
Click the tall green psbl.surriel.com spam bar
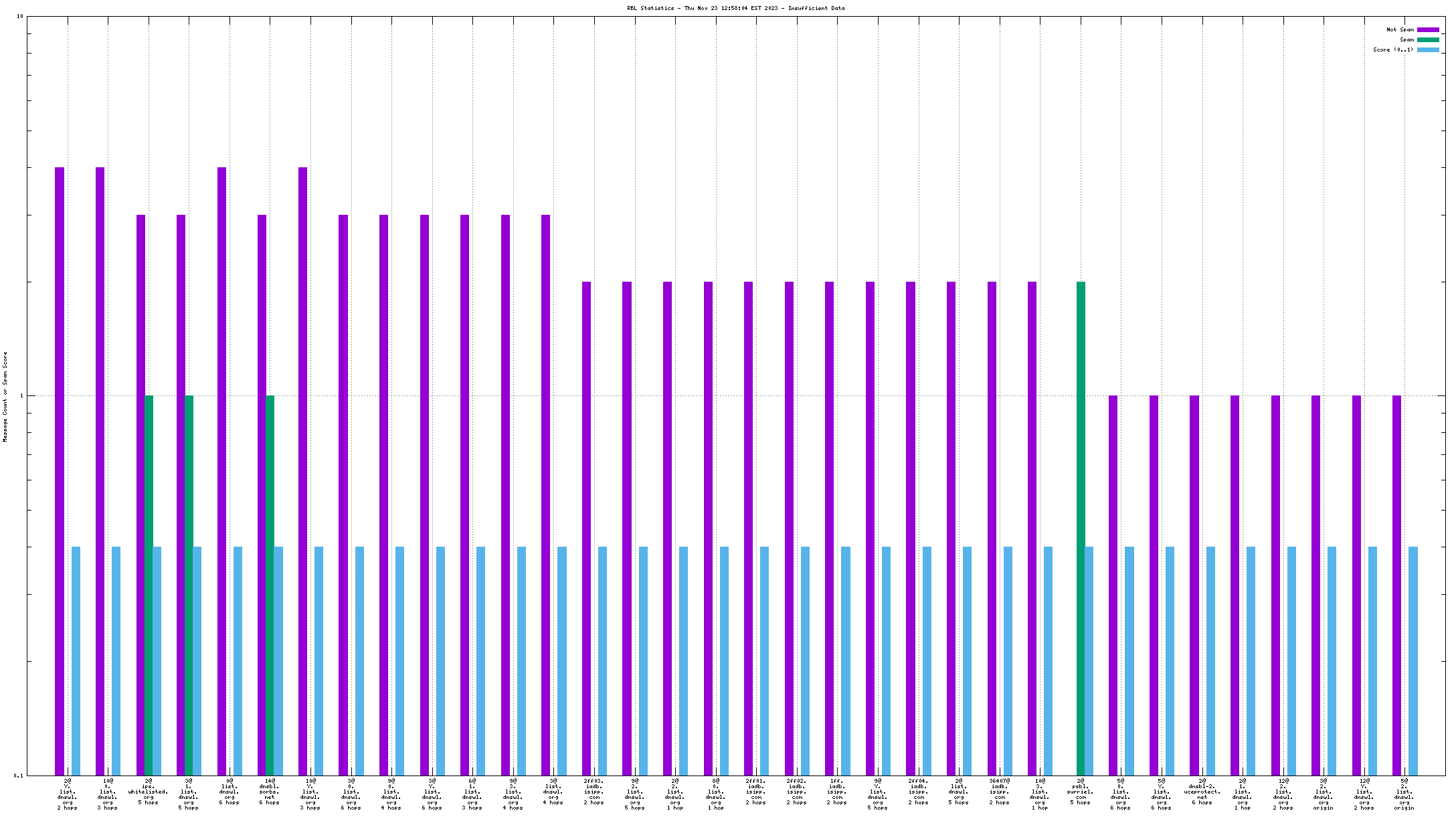coord(1081,528)
